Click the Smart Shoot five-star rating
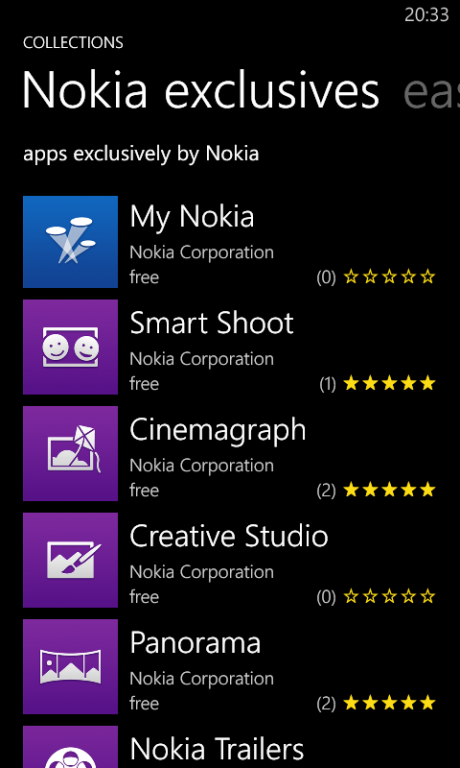The image size is (460, 768). tap(389, 383)
